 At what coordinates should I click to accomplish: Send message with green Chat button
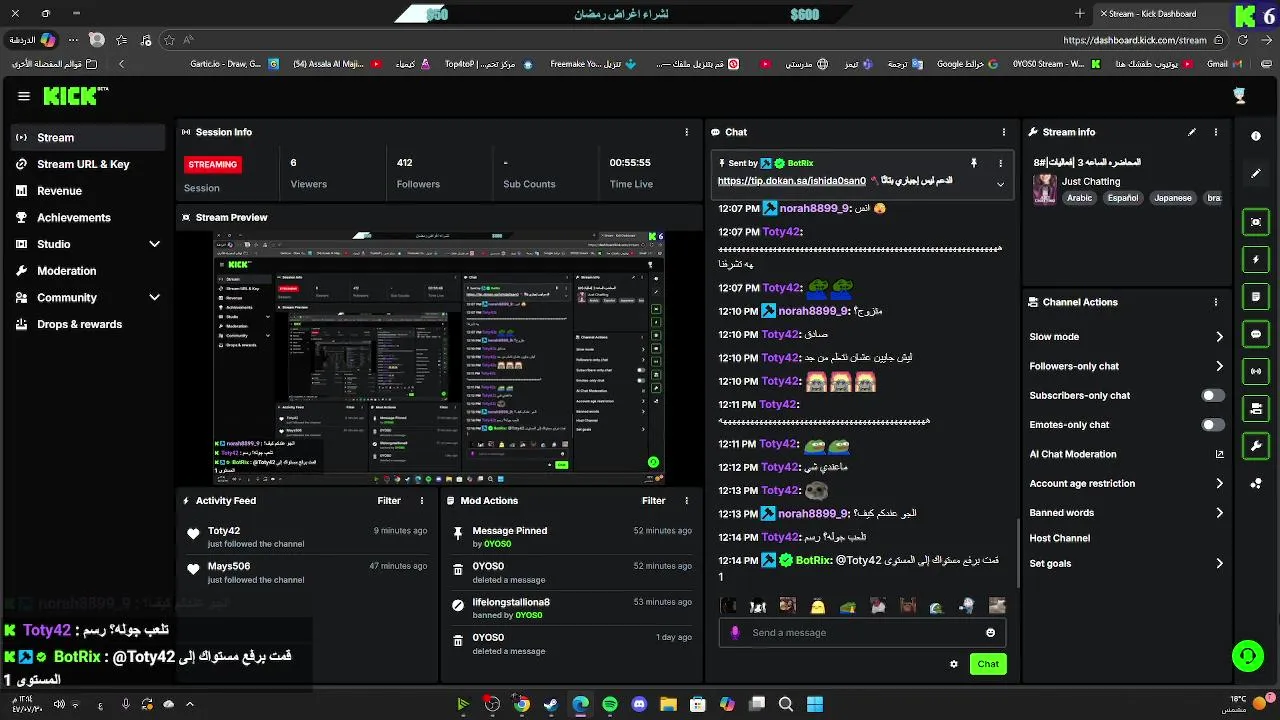988,664
